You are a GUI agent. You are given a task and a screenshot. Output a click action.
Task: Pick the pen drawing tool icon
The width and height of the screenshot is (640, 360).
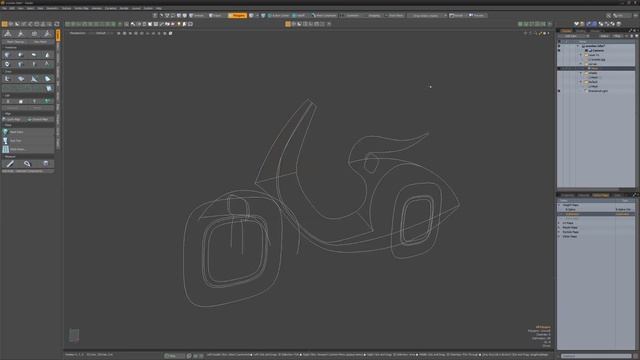(7, 78)
